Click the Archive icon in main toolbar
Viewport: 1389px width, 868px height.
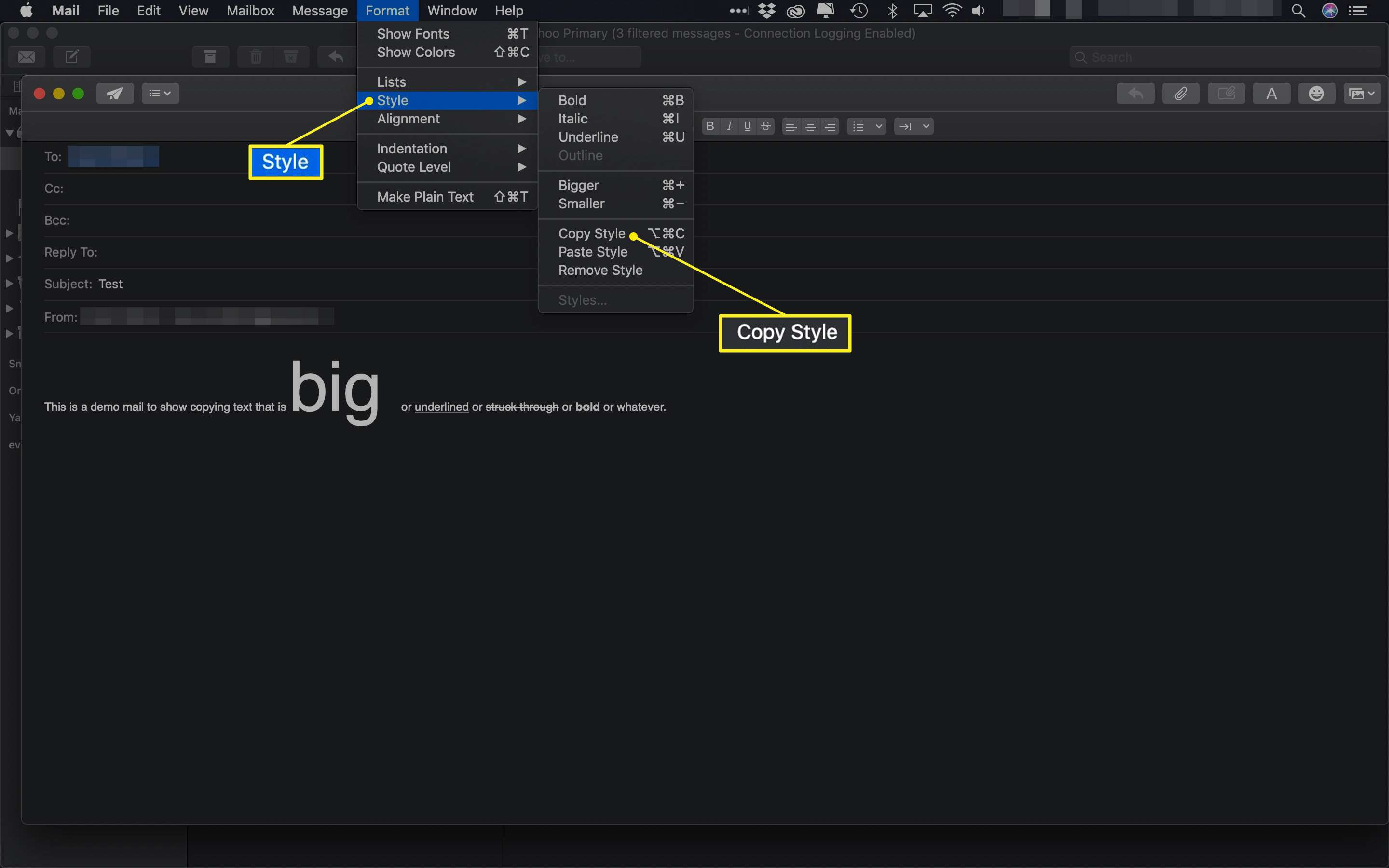click(210, 57)
